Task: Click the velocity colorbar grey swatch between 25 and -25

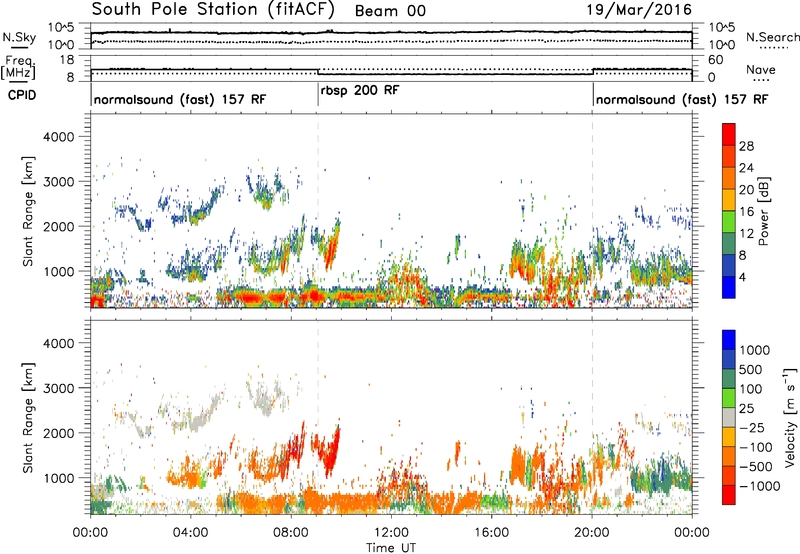Action: click(728, 418)
